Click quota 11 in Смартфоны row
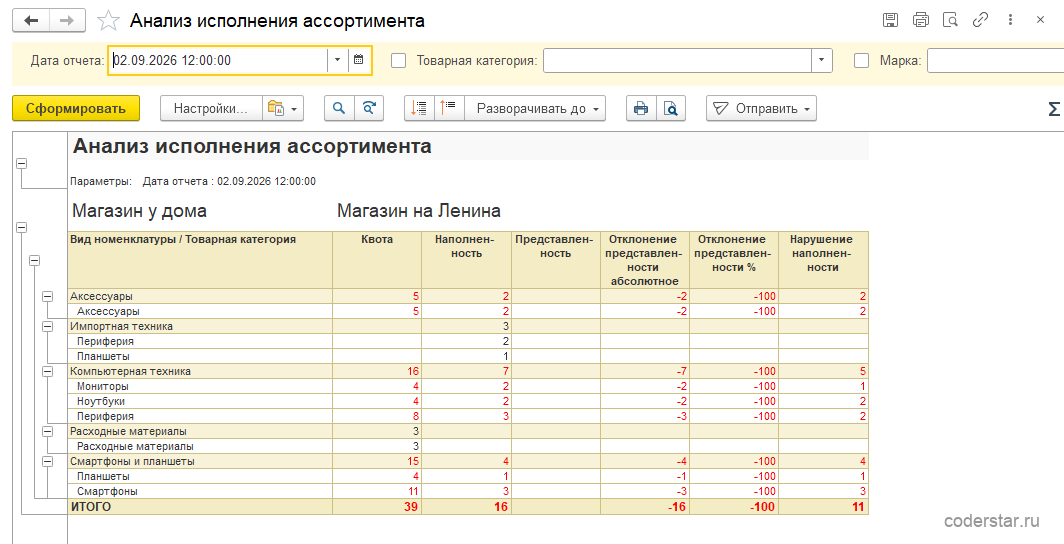This screenshot has width=1064, height=544. point(414,491)
